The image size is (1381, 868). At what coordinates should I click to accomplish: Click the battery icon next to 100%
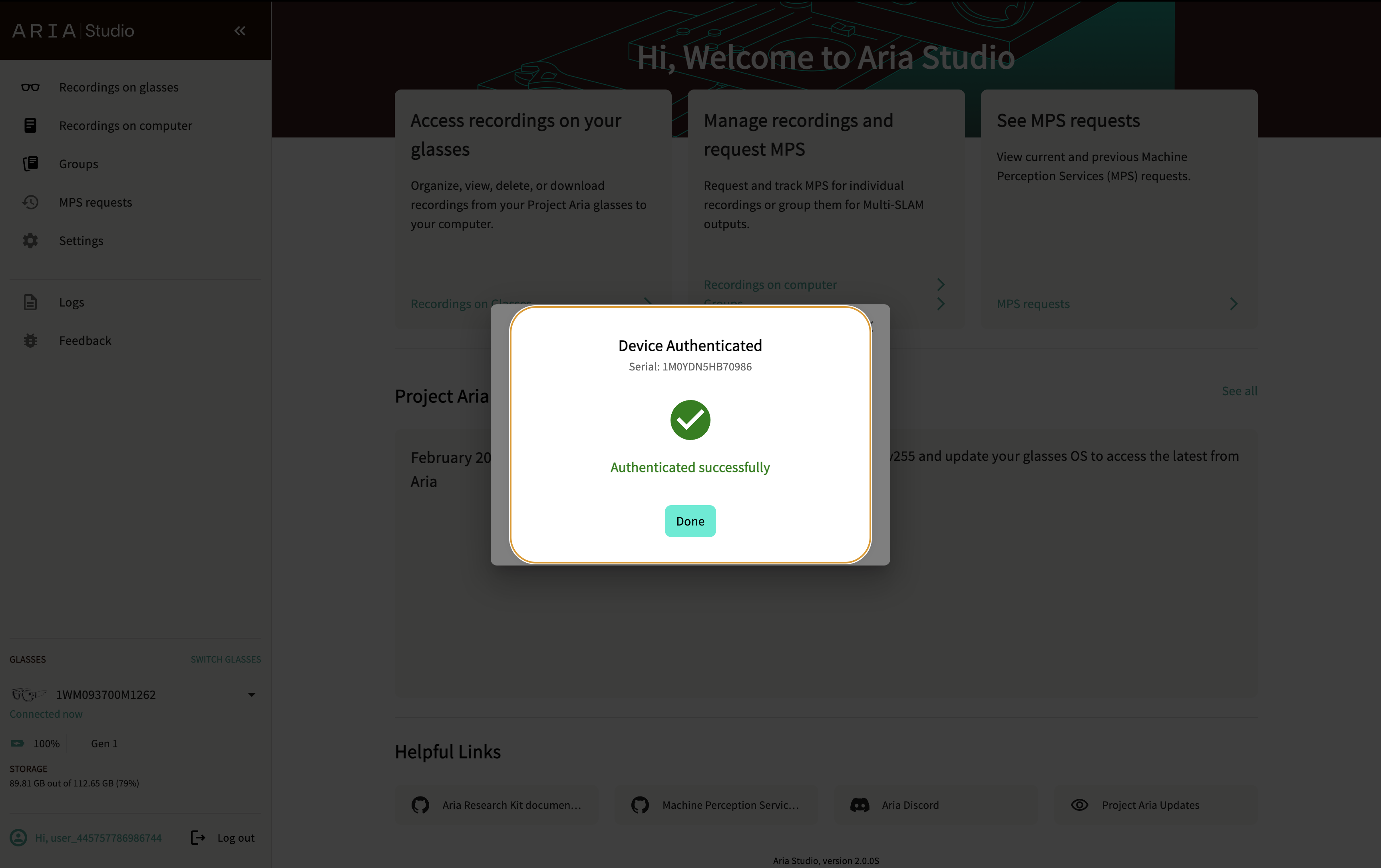(18, 743)
